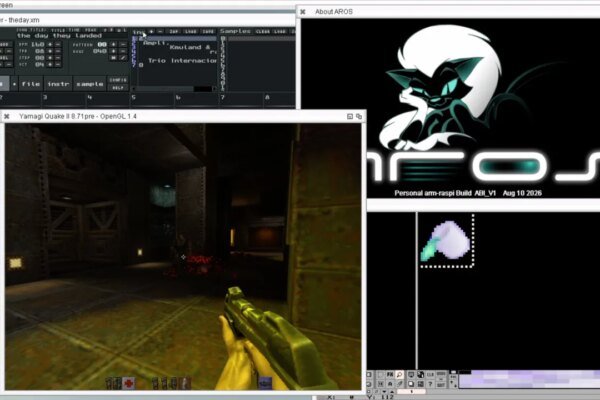Click Zap in the Ins header

174,31
